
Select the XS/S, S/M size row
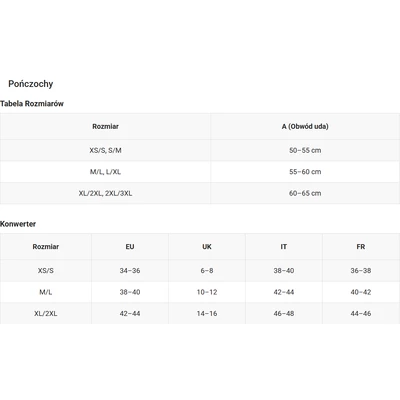click(x=200, y=150)
